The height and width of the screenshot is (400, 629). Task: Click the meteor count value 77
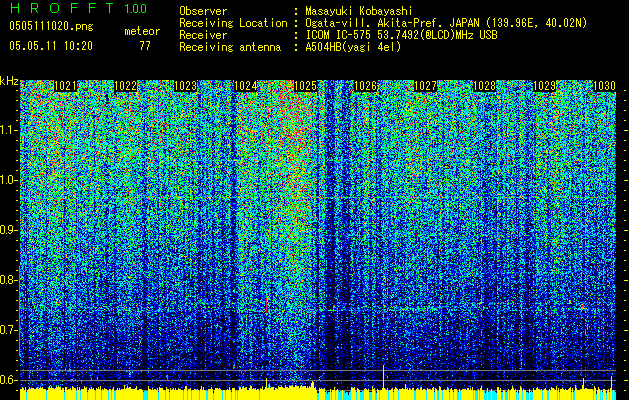click(145, 46)
